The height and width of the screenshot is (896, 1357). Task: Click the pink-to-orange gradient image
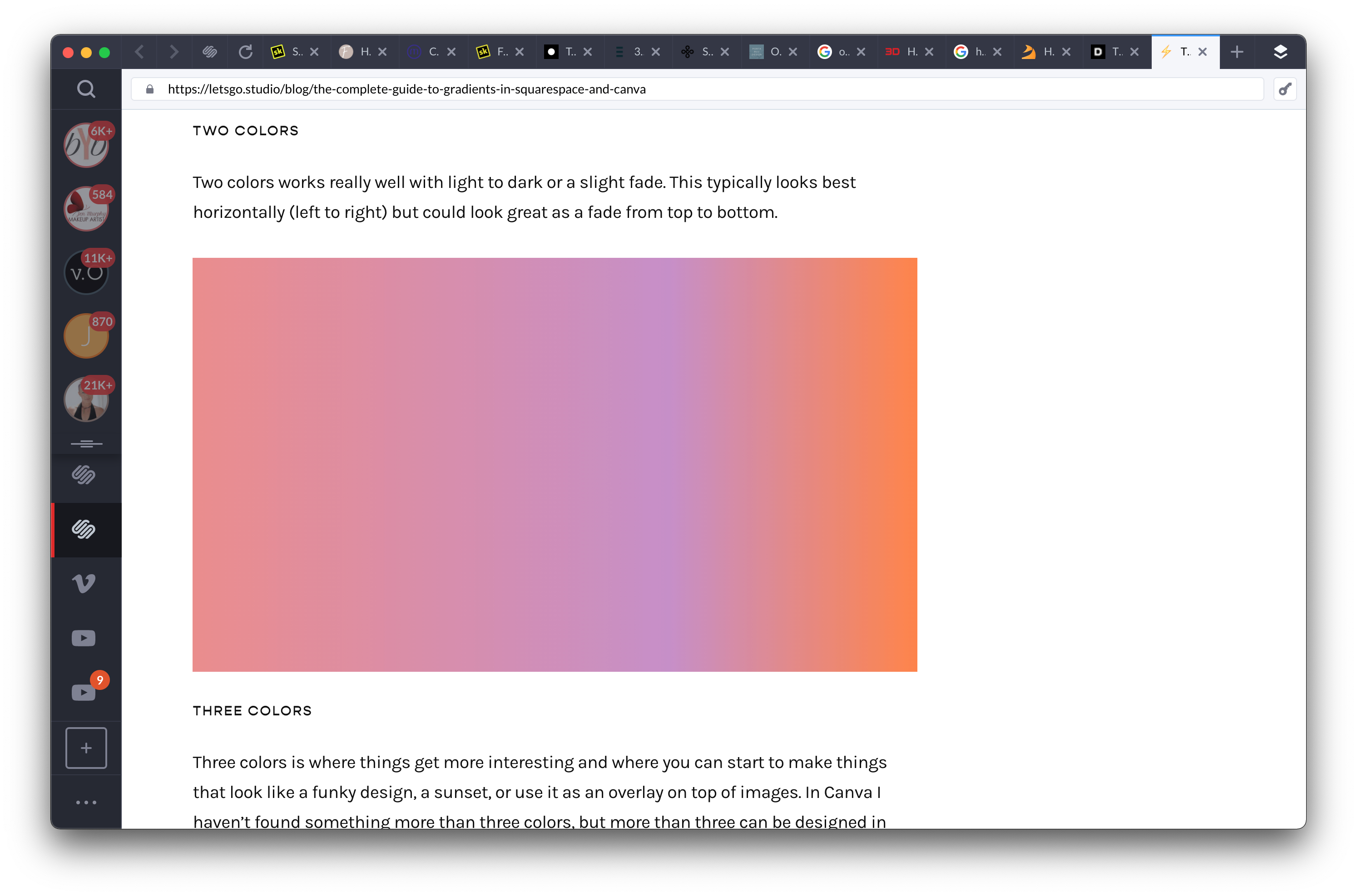[555, 465]
